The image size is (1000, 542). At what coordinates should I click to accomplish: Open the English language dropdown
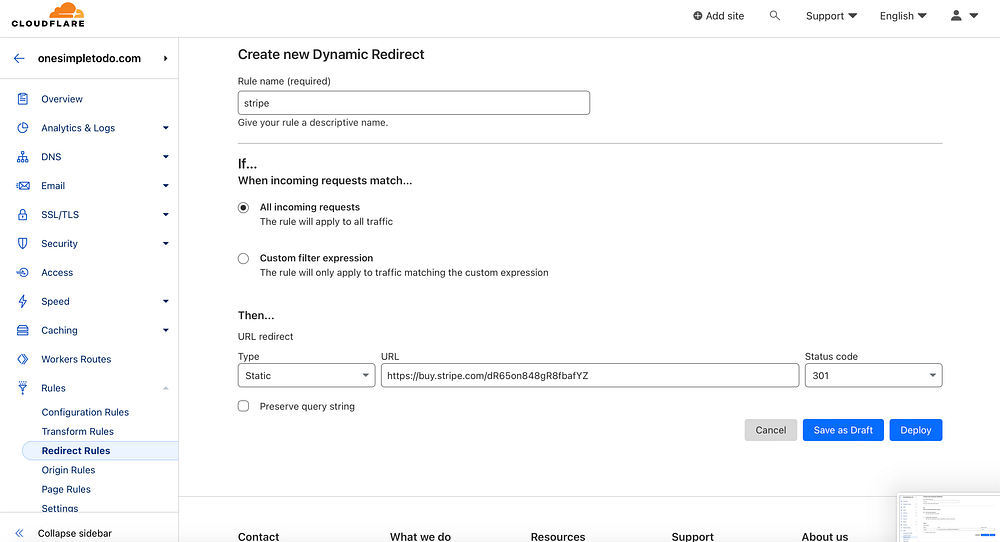[x=903, y=16]
